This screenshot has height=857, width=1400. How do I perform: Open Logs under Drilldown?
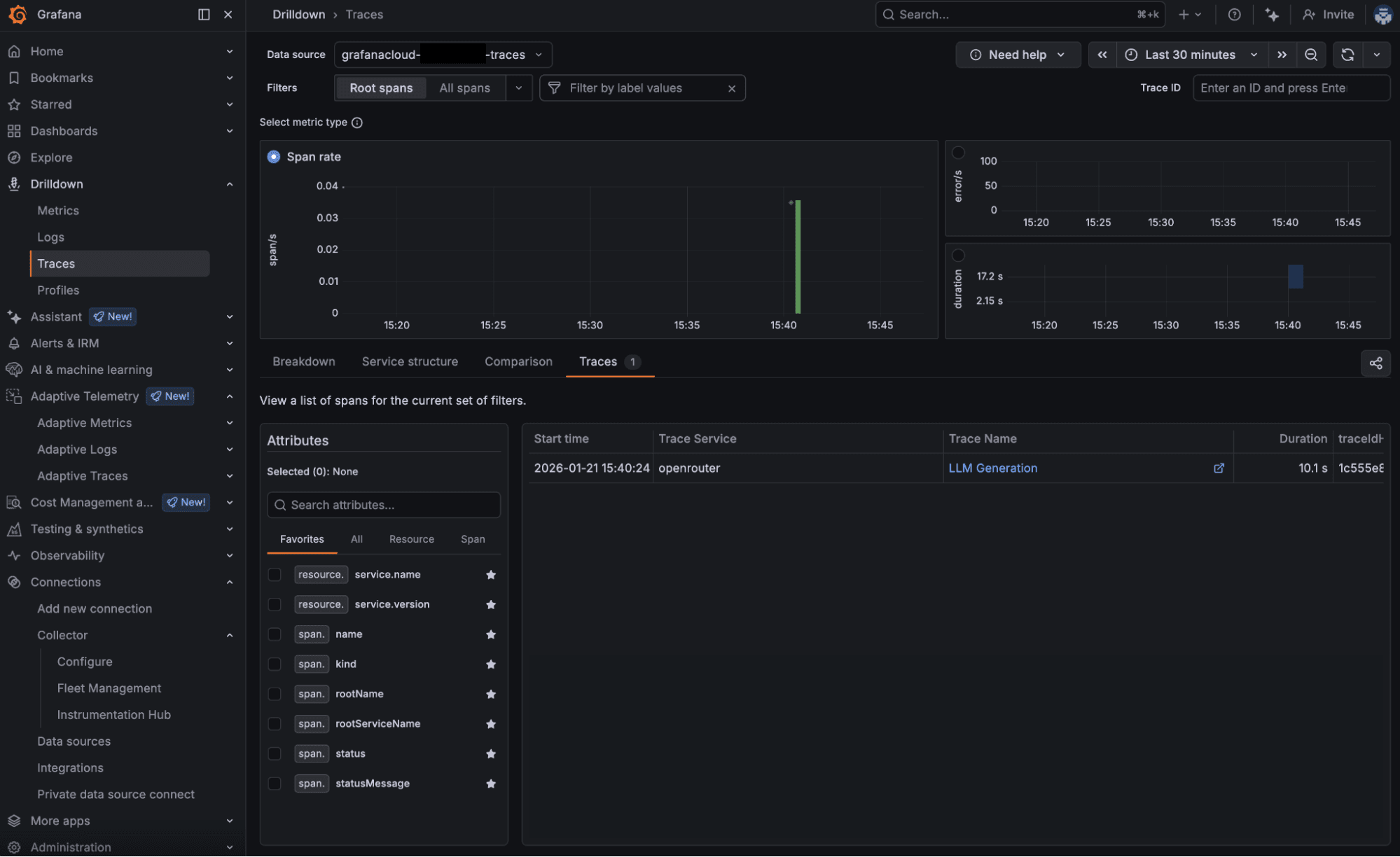tap(50, 237)
